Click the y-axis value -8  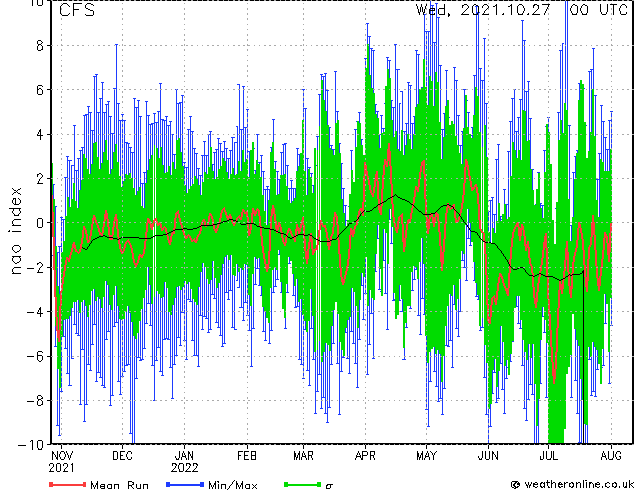35,401
